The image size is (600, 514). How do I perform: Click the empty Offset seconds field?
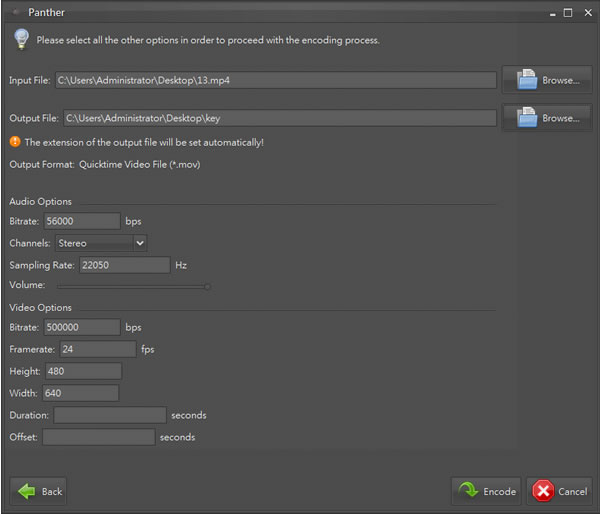[99, 437]
